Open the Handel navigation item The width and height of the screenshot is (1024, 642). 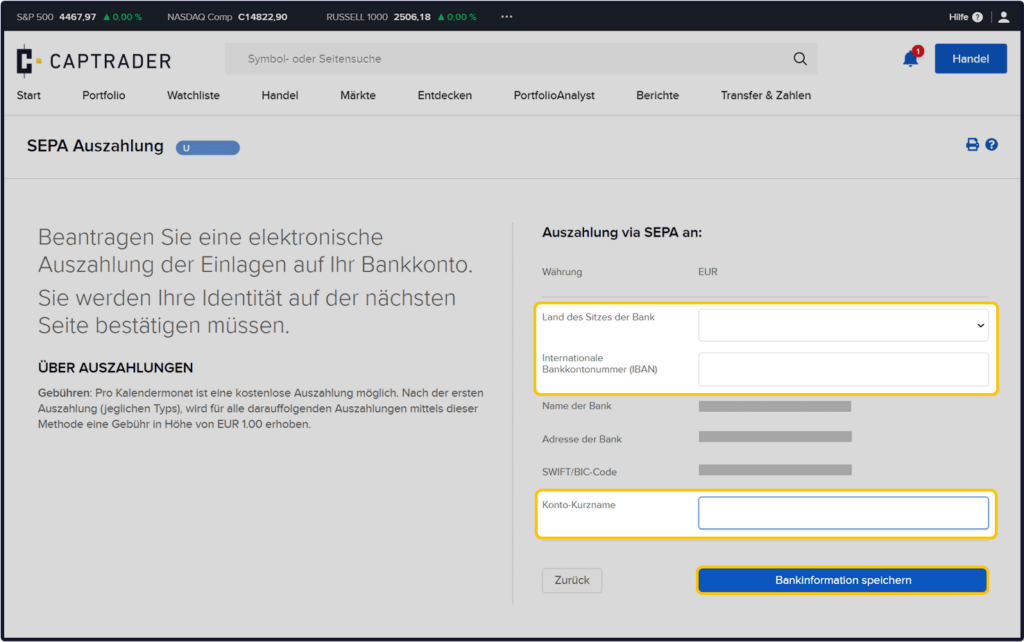click(280, 95)
